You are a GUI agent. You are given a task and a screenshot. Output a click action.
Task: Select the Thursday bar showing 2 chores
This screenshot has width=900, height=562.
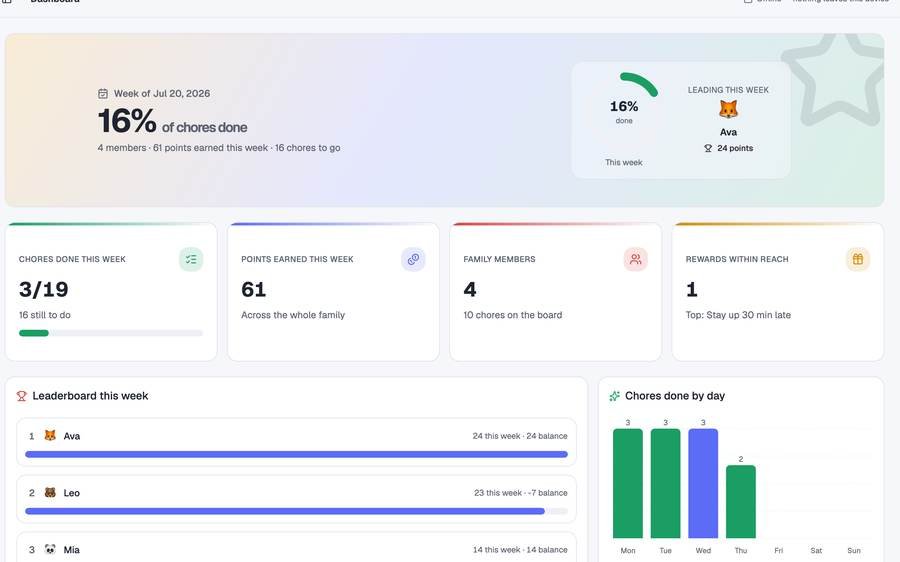pyautogui.click(x=741, y=502)
